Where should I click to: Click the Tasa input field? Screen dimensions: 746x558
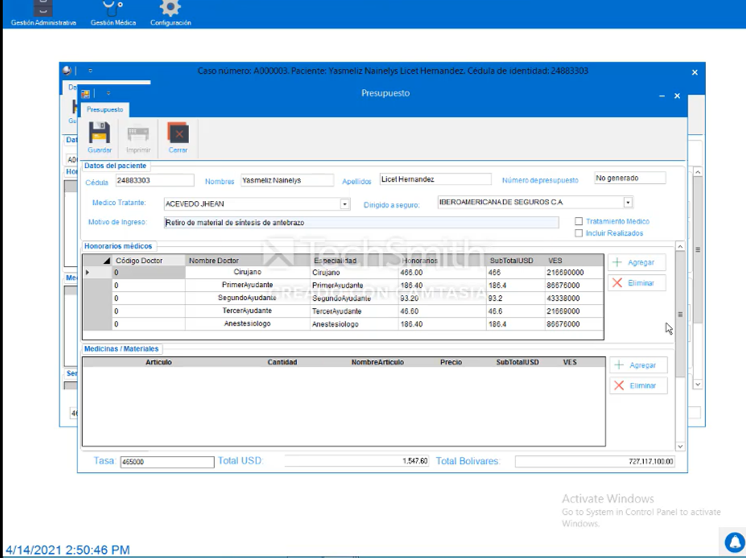(167, 461)
